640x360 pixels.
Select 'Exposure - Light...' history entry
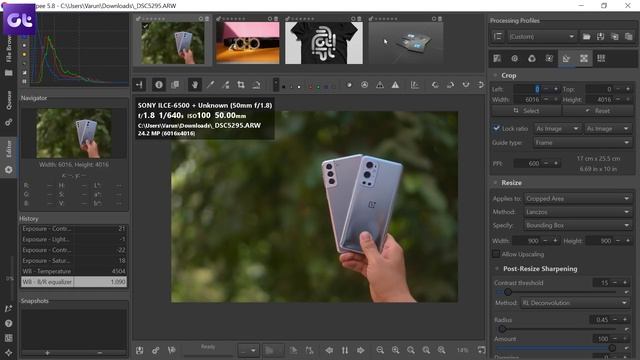pyautogui.click(x=73, y=239)
